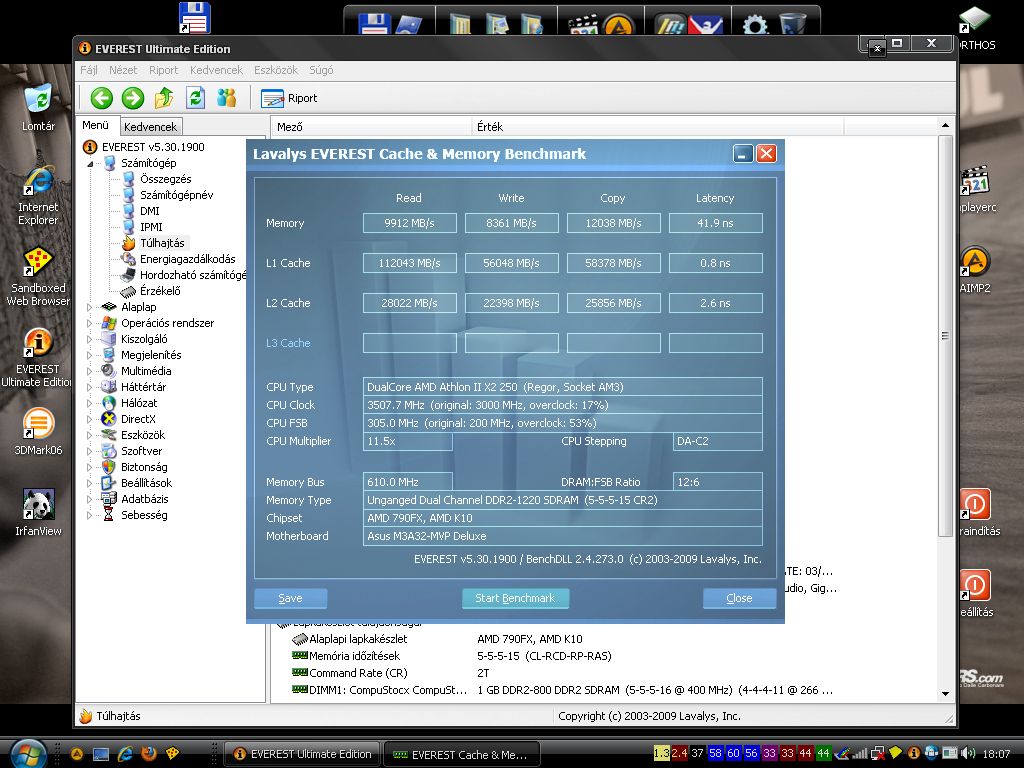Select Érzékelő in the tree
1024x768 pixels.
tap(160, 291)
